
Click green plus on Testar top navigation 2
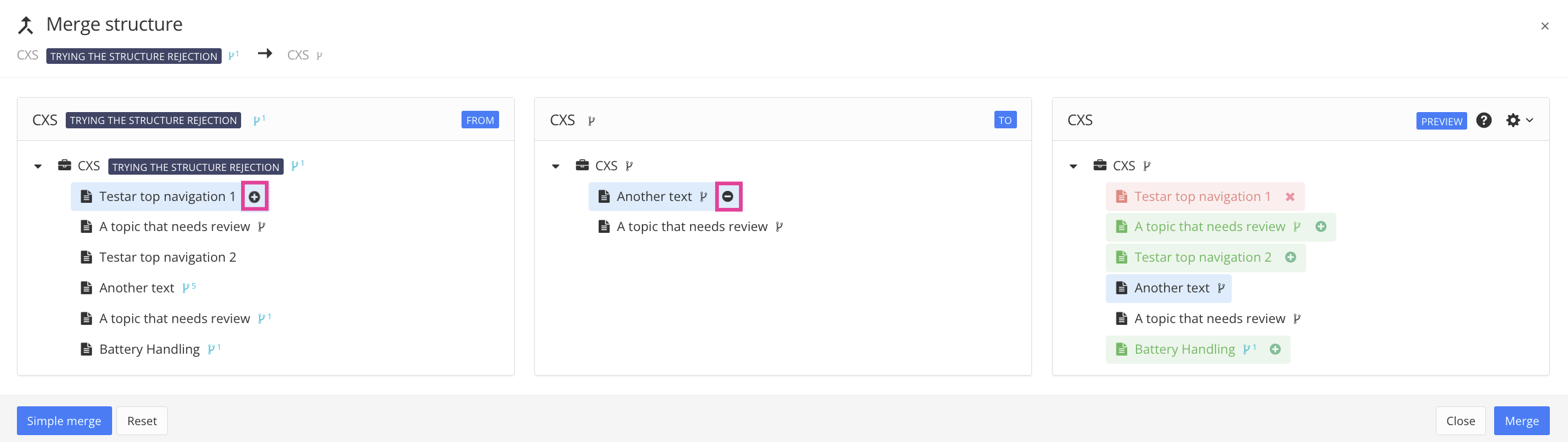point(1291,257)
